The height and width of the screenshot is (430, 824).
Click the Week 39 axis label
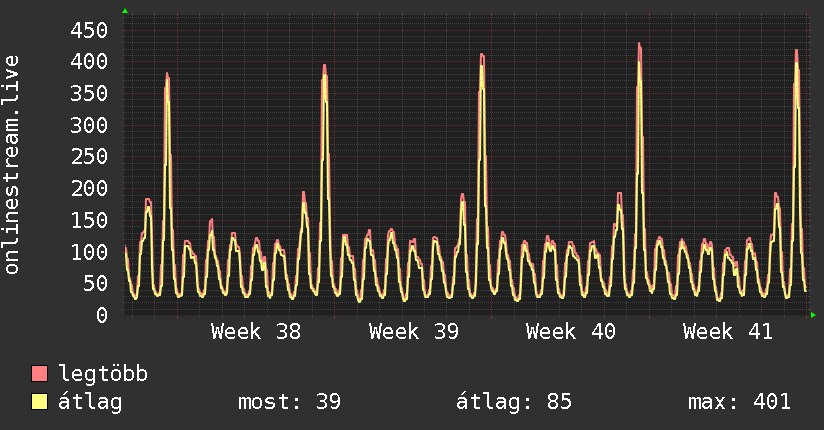[x=414, y=332]
